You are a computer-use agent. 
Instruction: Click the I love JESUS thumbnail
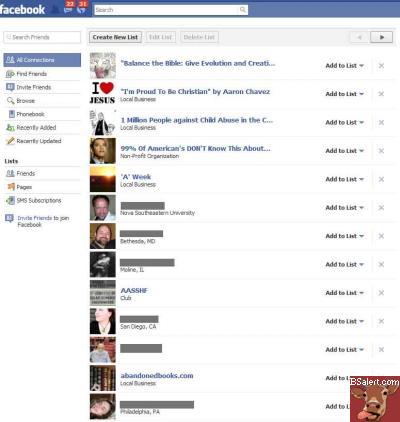click(x=103, y=94)
